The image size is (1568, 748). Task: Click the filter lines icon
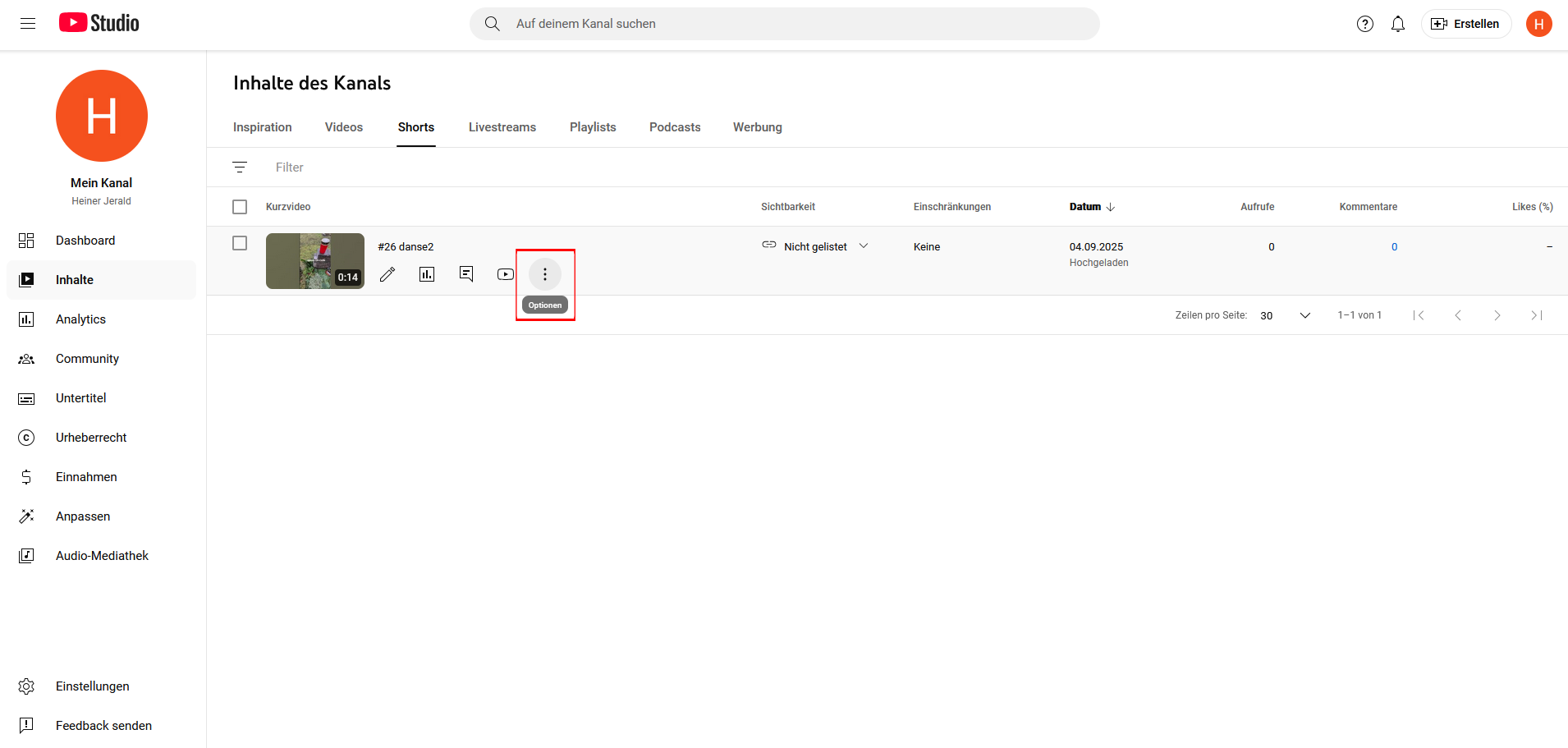(x=240, y=167)
